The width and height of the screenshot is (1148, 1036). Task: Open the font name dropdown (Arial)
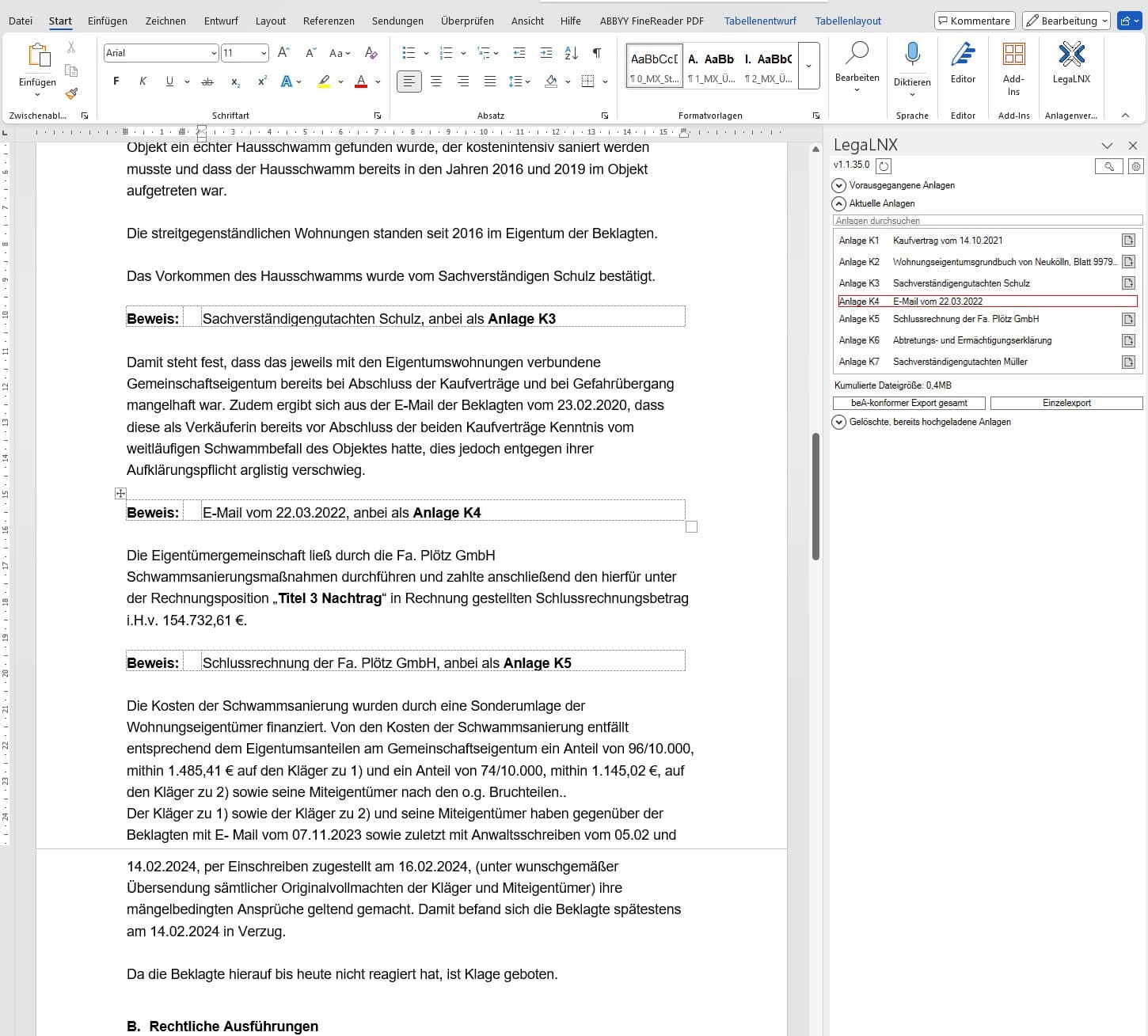[x=214, y=53]
